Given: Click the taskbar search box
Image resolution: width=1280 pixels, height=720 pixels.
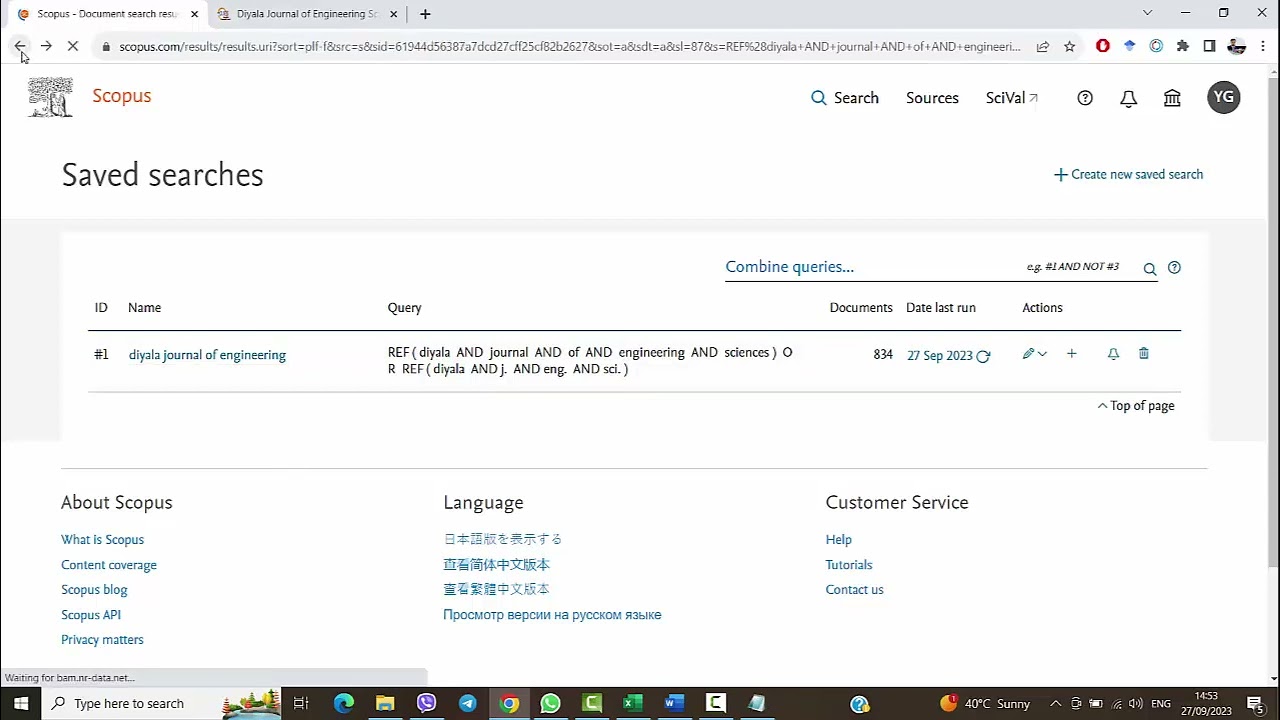Looking at the screenshot, I should (160, 703).
